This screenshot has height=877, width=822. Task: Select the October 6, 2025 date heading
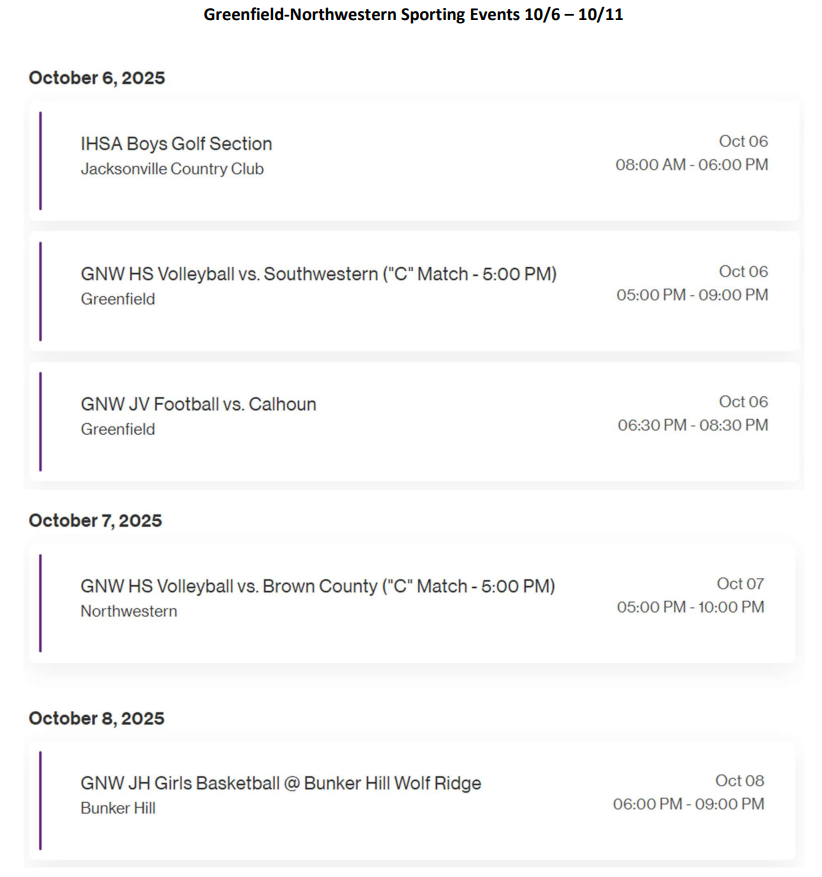tap(97, 78)
